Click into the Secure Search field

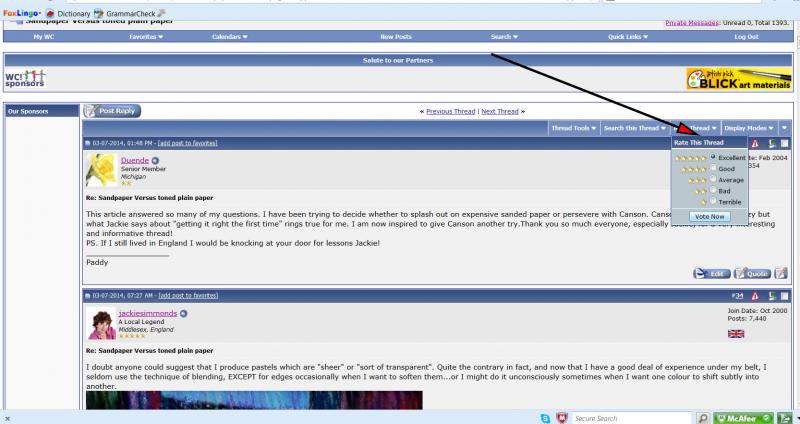pos(632,418)
